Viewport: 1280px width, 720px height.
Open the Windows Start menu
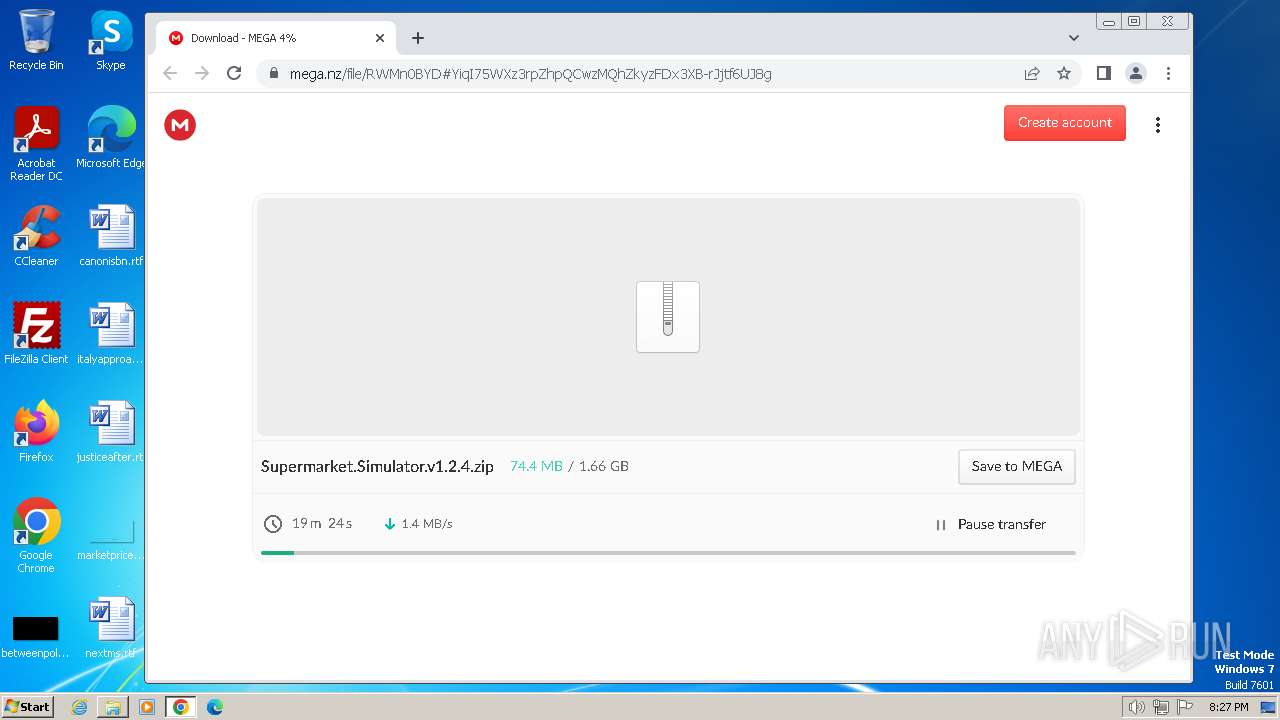[x=27, y=707]
